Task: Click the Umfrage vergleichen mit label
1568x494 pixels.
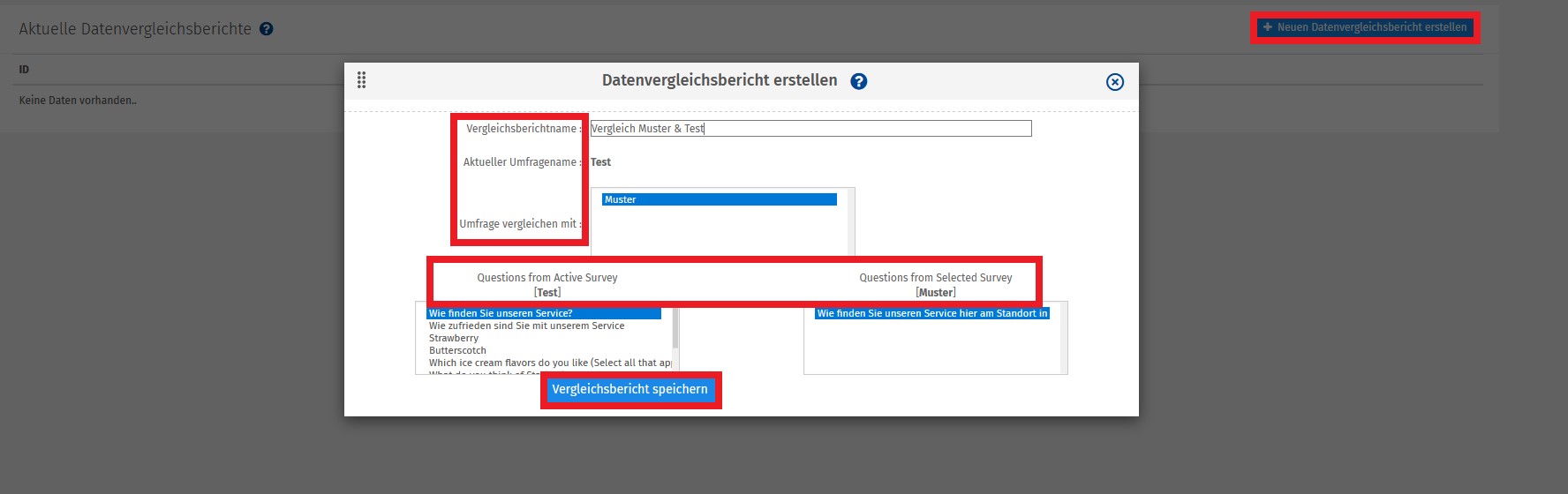Action: (x=520, y=224)
